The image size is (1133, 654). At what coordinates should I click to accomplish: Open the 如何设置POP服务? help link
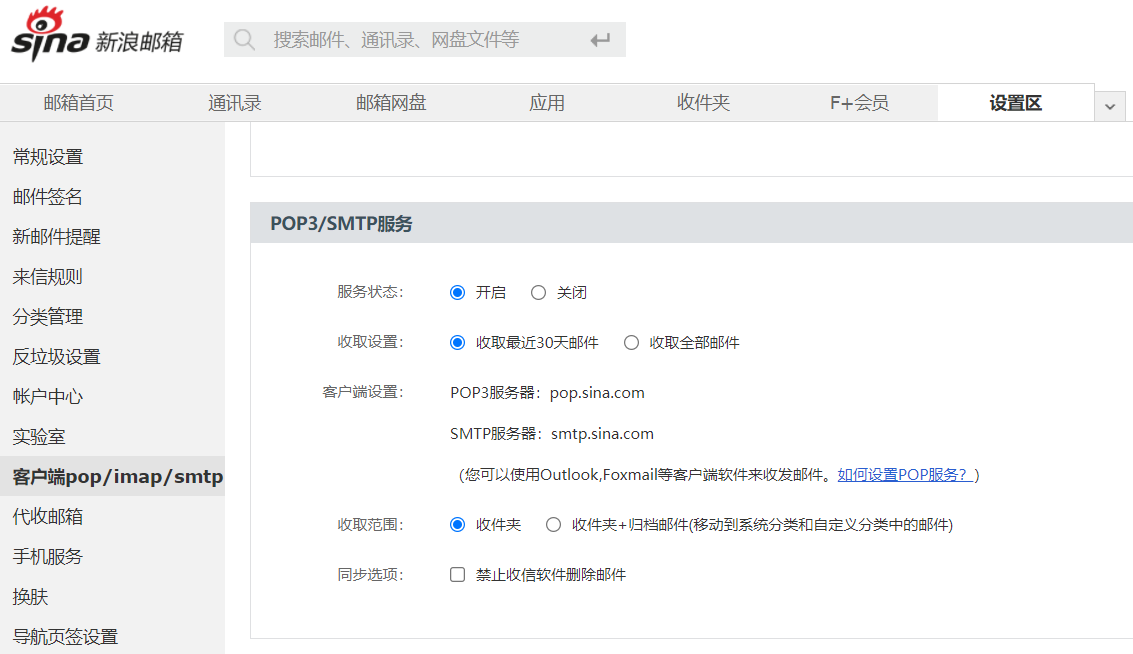point(905,475)
